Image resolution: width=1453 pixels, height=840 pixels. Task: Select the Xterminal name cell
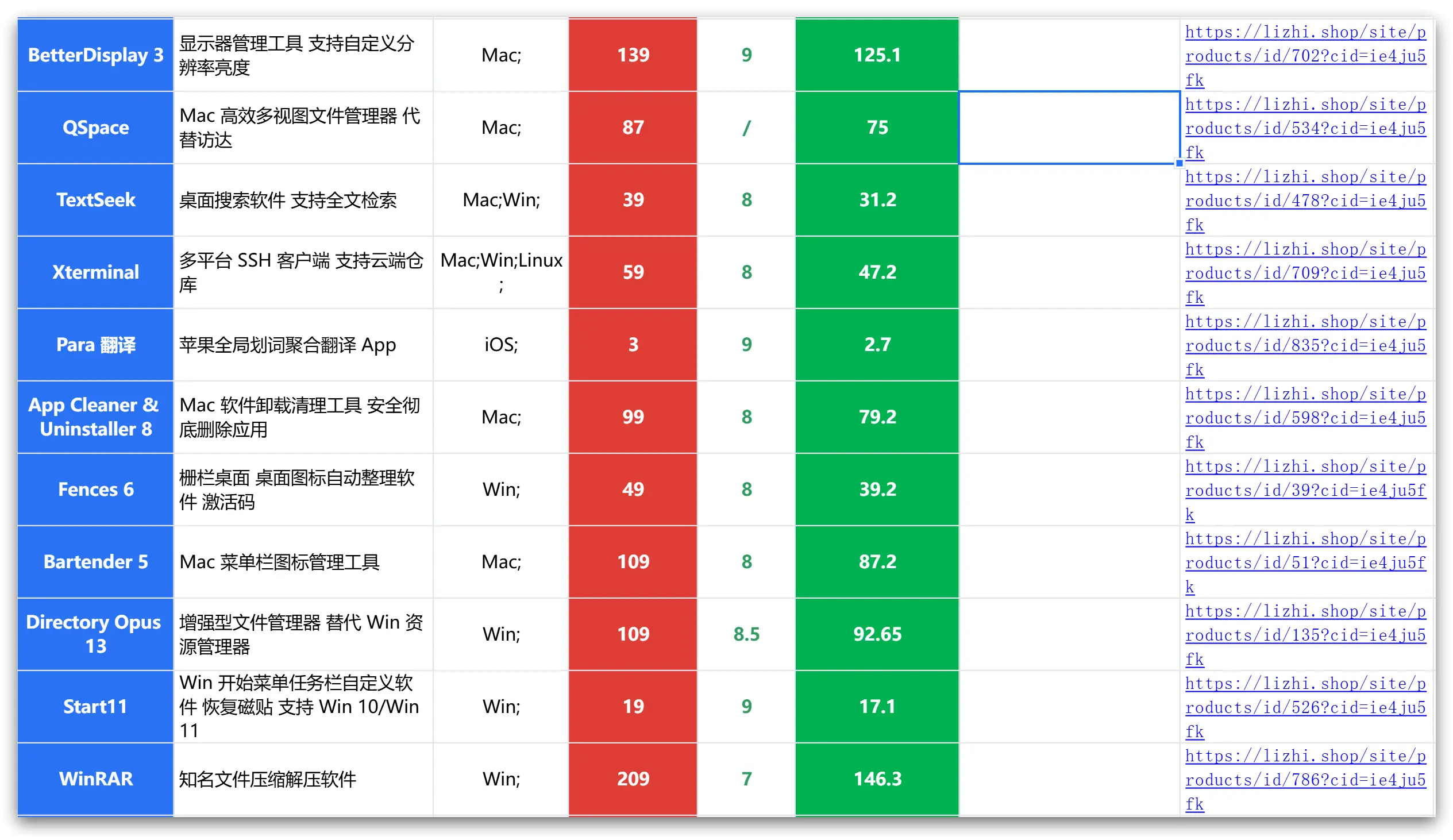pyautogui.click(x=96, y=272)
